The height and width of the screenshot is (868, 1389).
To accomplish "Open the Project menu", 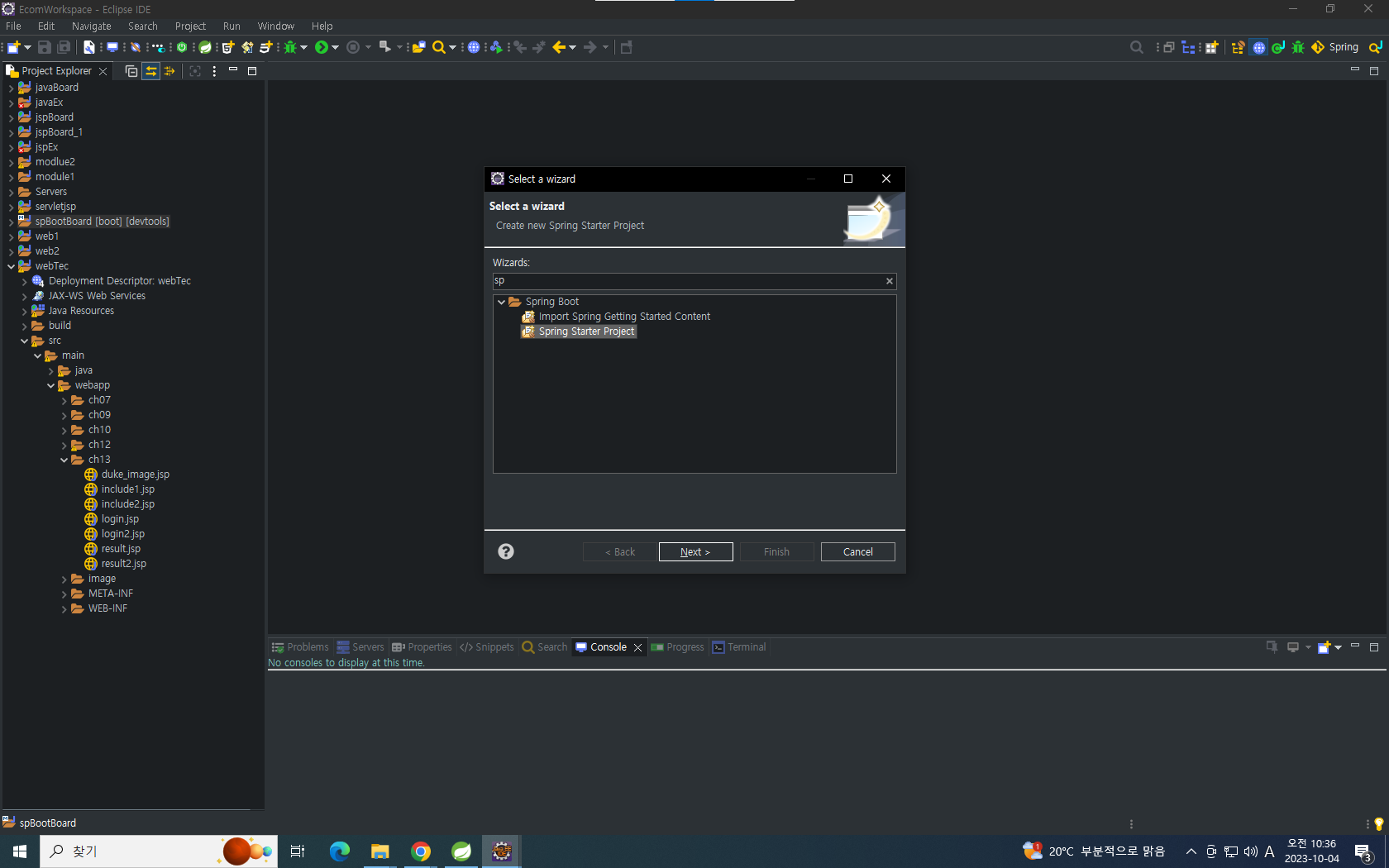I will [190, 26].
